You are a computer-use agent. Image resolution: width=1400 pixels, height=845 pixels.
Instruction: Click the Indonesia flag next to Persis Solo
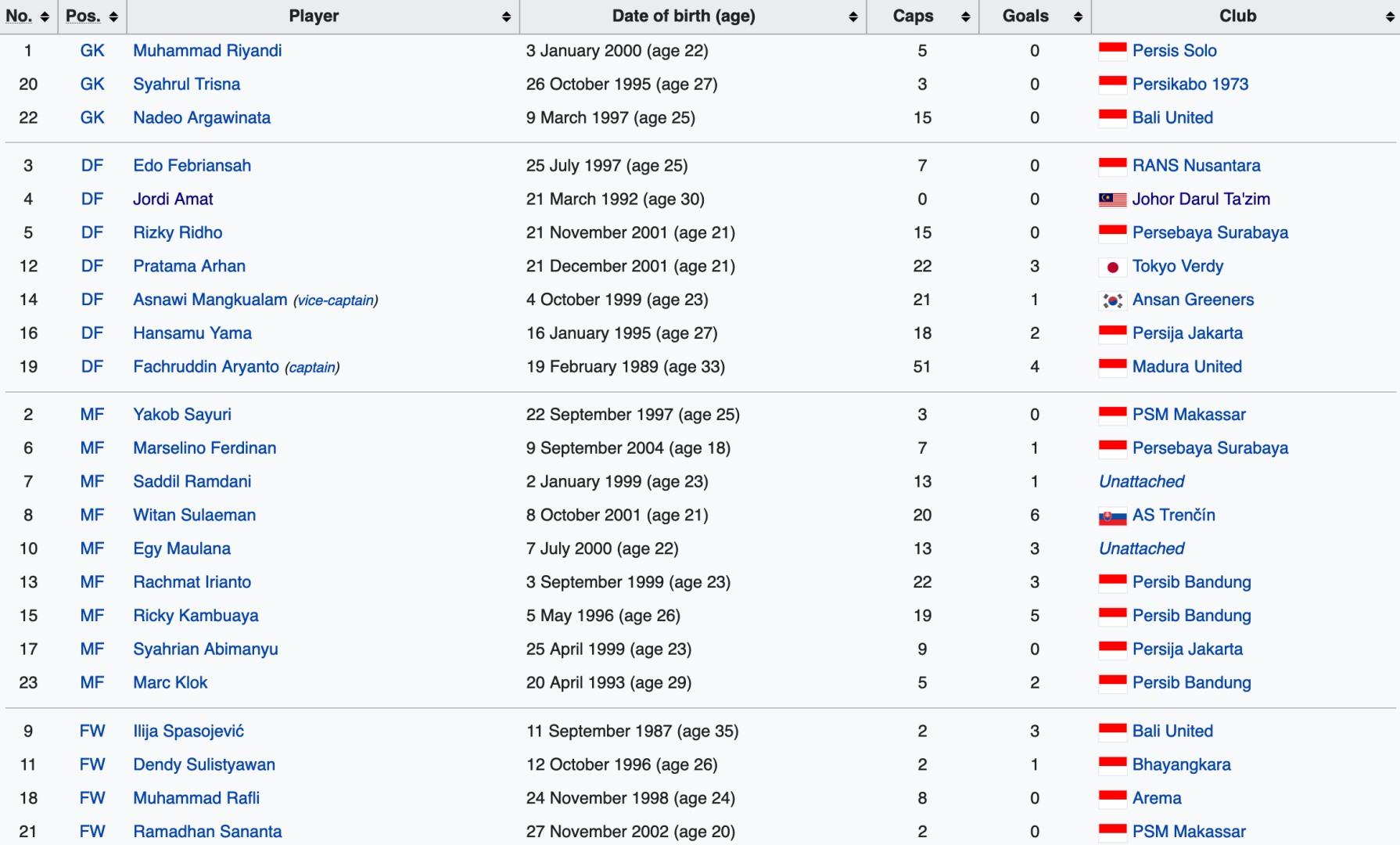click(1112, 52)
